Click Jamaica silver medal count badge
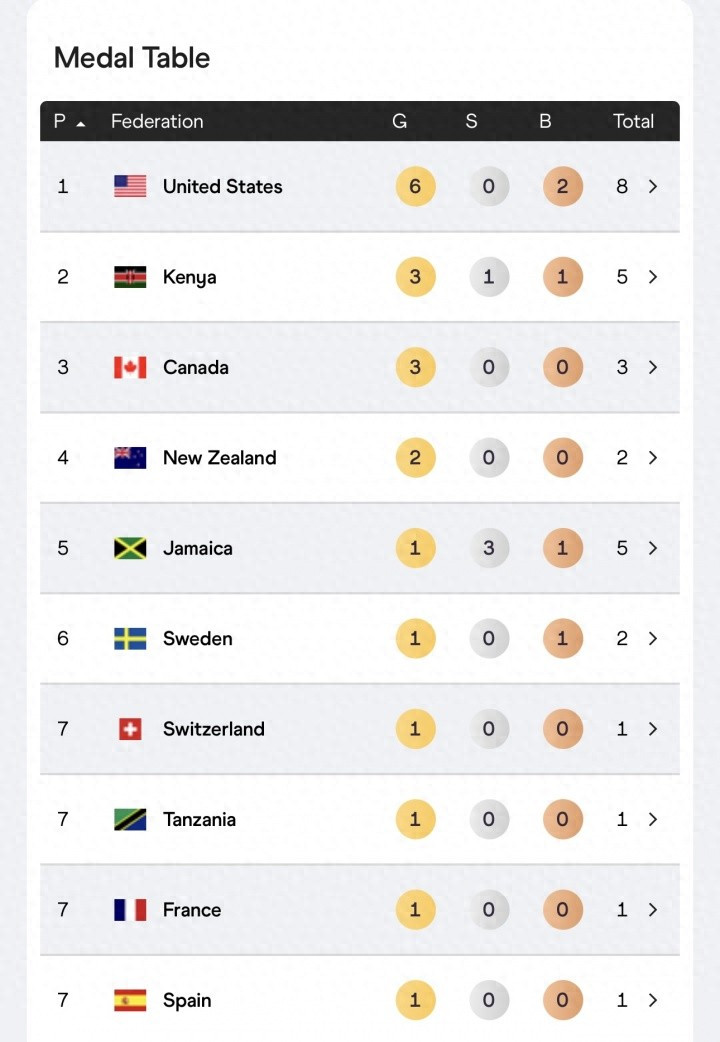 [x=488, y=548]
